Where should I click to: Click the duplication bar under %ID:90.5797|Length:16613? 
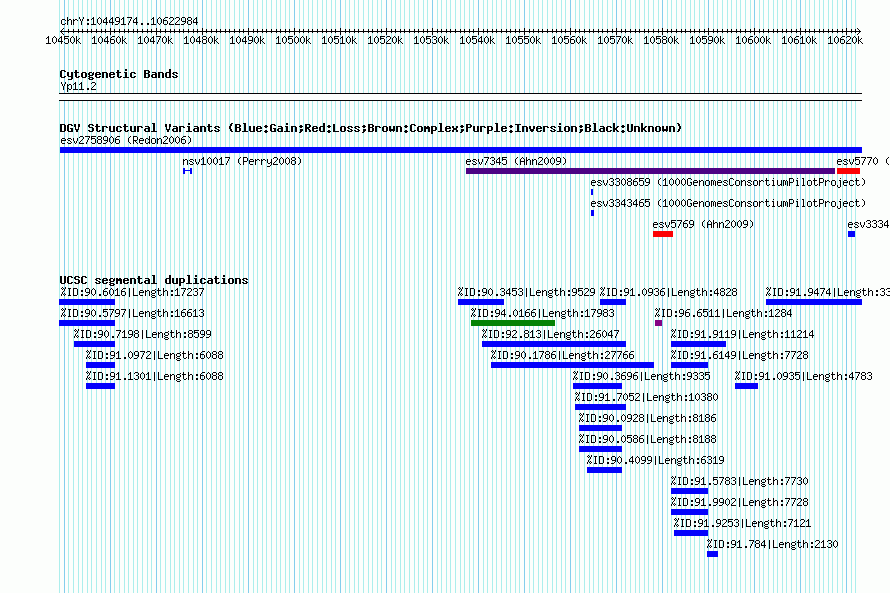(x=87, y=323)
